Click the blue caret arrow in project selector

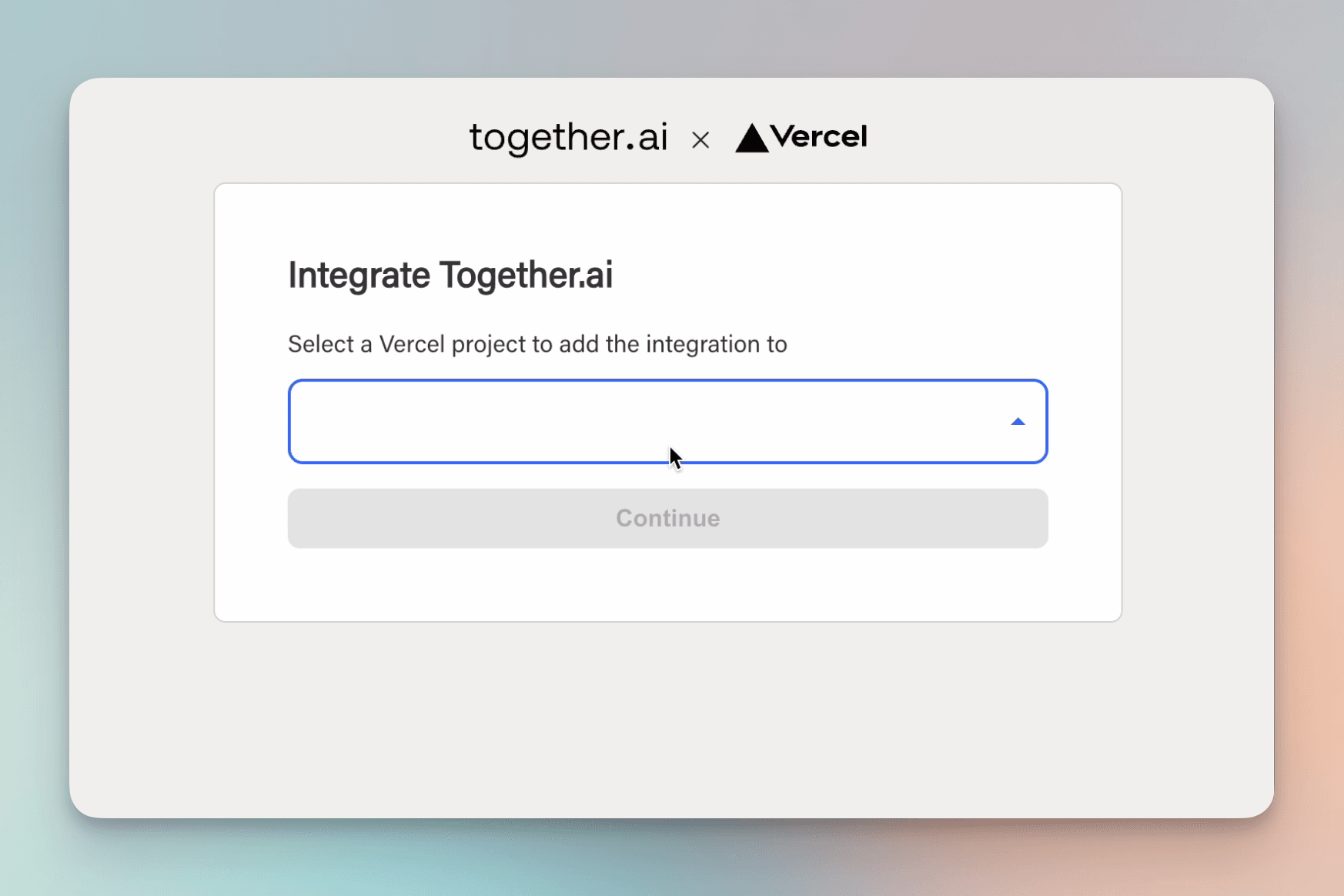[x=1018, y=421]
